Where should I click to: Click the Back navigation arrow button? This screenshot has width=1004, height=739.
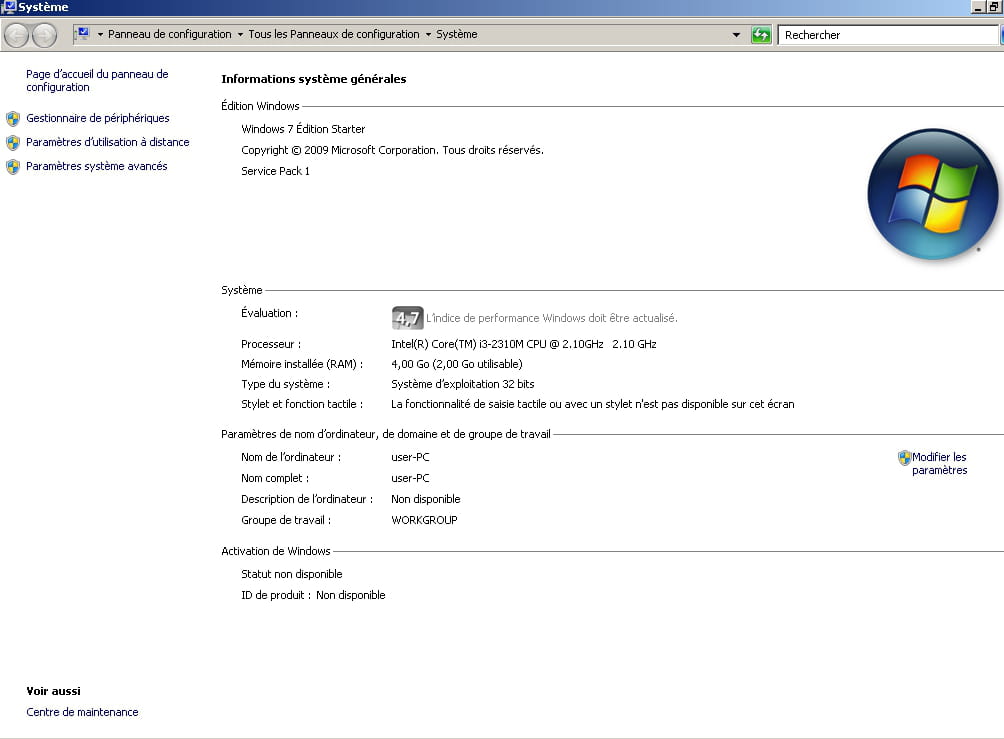[17, 35]
